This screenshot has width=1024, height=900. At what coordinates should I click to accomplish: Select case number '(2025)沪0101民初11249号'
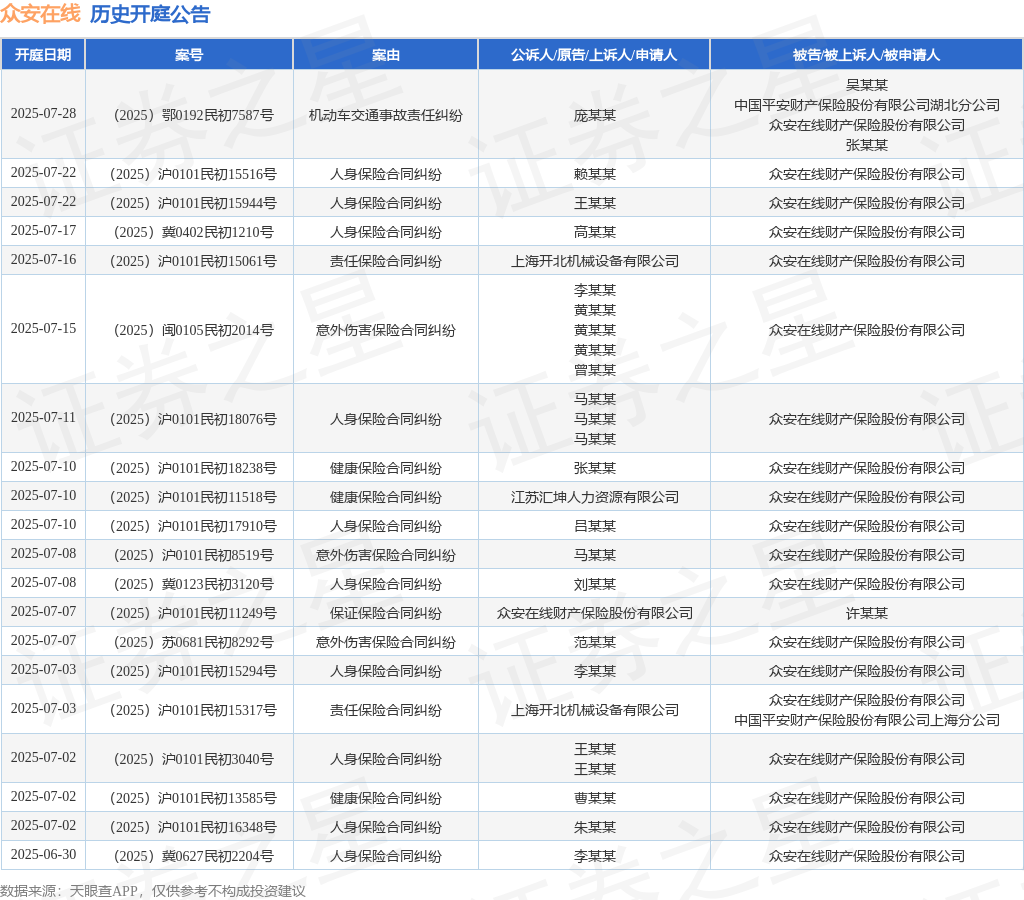193,613
